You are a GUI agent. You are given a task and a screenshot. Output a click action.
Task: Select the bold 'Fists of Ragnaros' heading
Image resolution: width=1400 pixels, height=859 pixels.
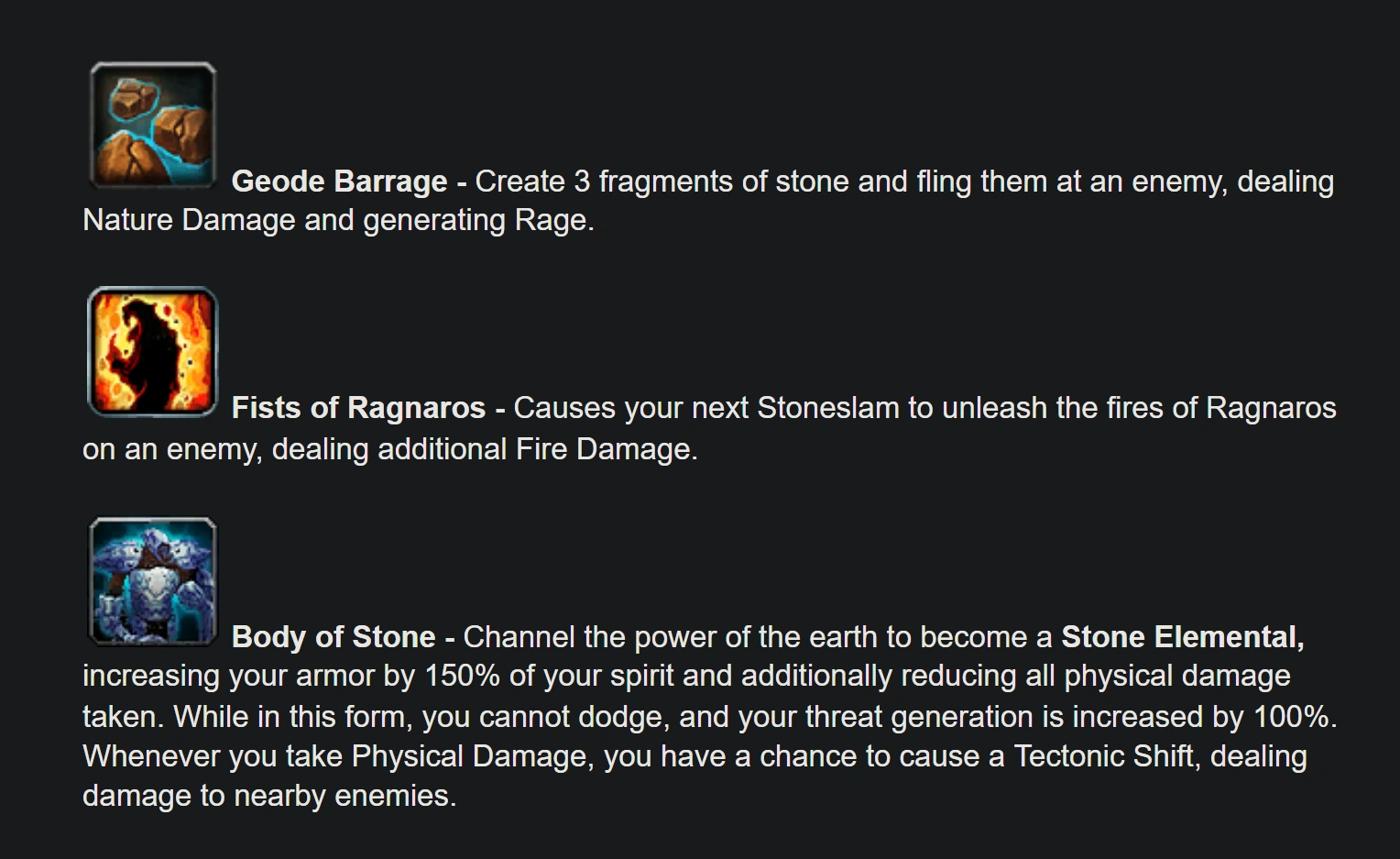[x=358, y=408]
